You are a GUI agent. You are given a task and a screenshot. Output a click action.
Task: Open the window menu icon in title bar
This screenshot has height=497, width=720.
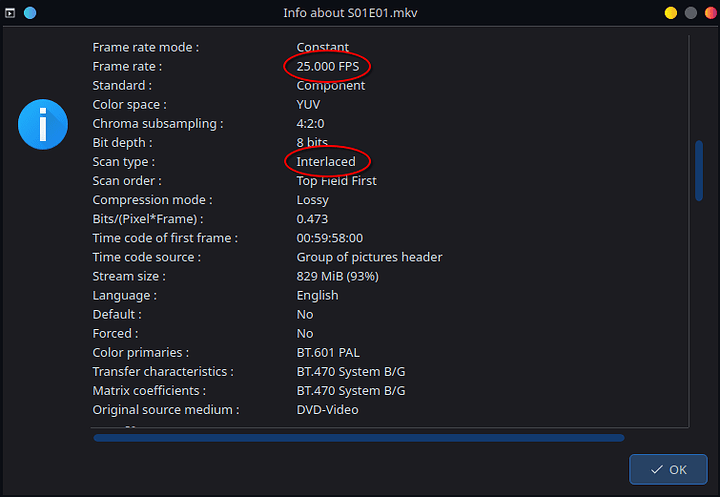[x=10, y=13]
